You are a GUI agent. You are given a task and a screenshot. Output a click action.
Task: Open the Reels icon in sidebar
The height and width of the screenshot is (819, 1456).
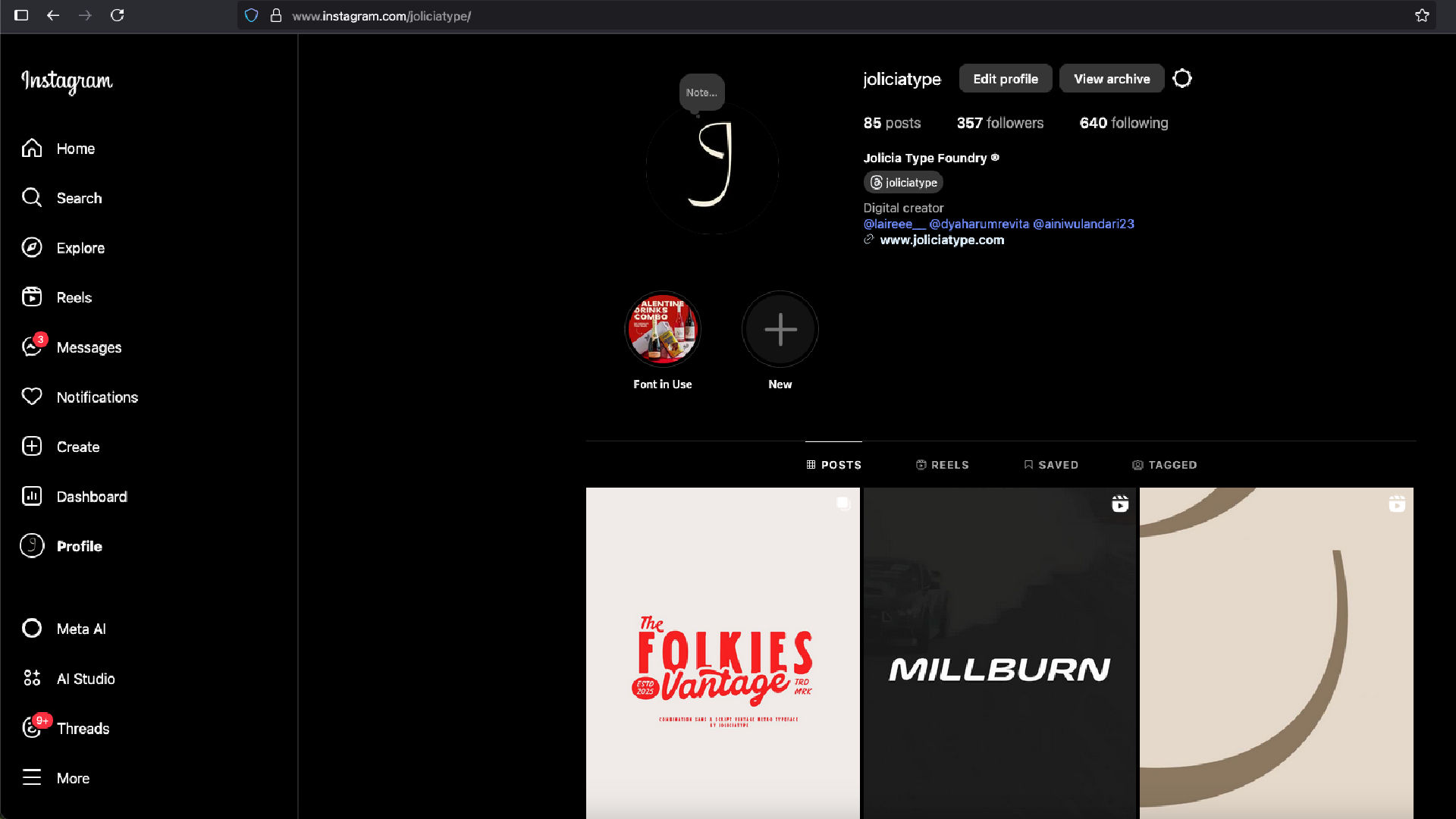coord(32,297)
